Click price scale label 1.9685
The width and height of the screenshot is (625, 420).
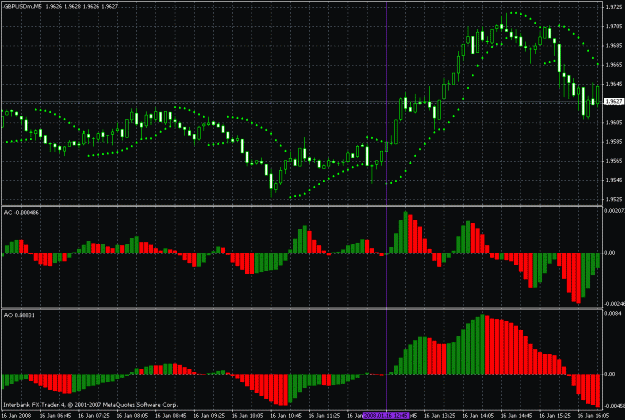coord(614,46)
